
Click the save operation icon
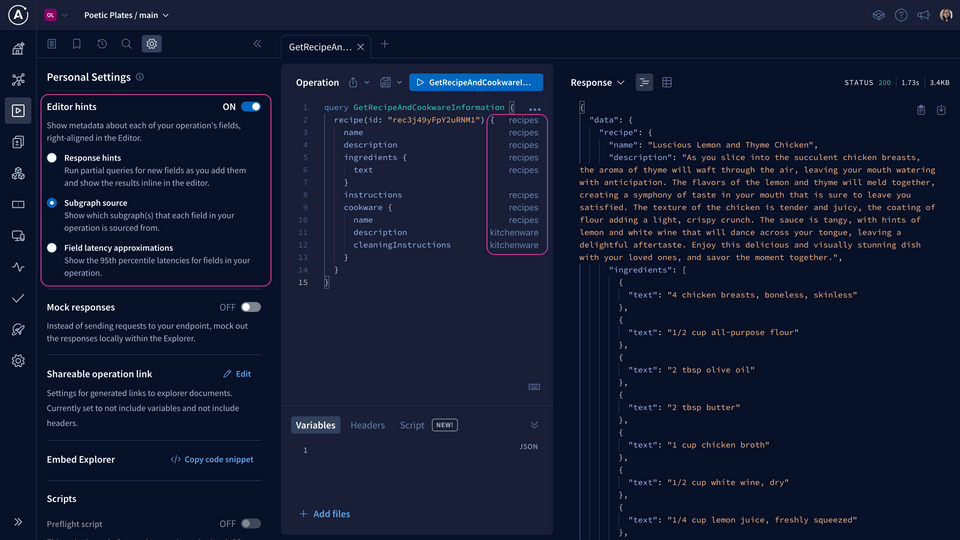click(x=385, y=83)
